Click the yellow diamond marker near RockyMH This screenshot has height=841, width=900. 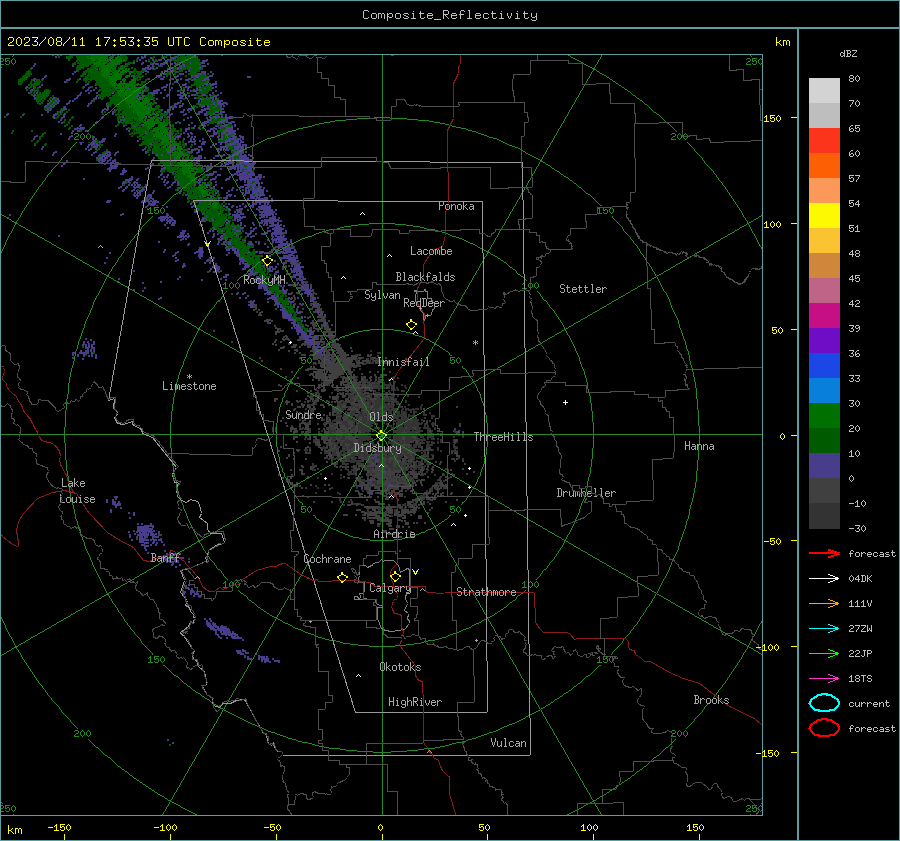tap(267, 261)
